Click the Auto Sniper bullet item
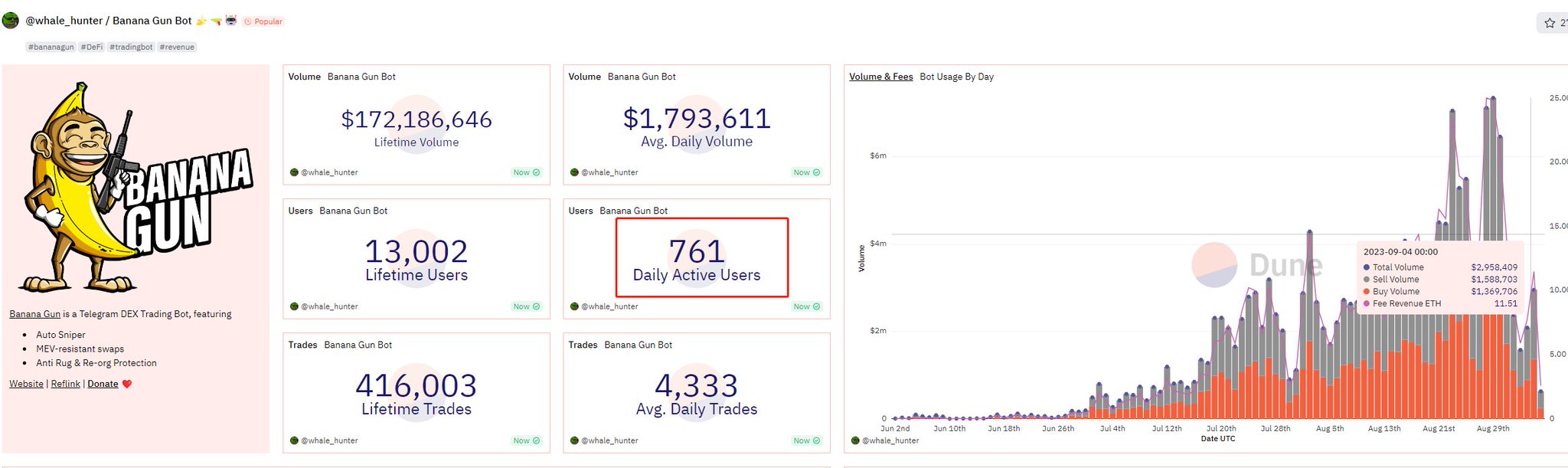 [x=60, y=335]
